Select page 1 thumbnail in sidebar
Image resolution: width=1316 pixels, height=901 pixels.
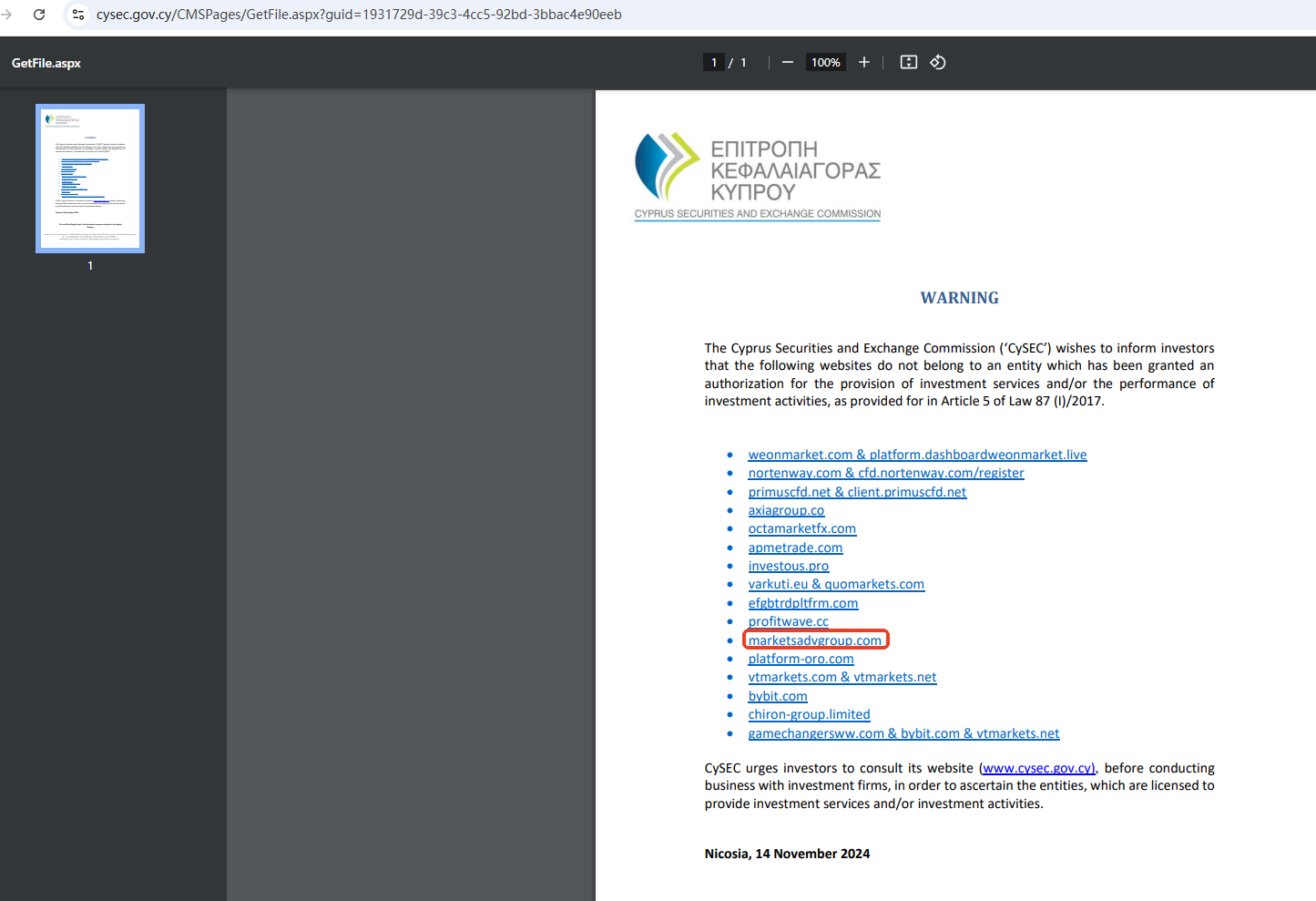pos(90,179)
